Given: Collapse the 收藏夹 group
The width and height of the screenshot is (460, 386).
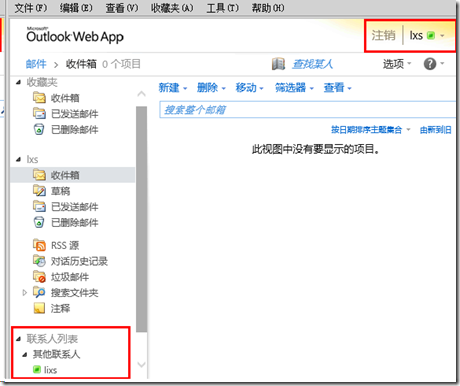Looking at the screenshot, I should (18, 82).
